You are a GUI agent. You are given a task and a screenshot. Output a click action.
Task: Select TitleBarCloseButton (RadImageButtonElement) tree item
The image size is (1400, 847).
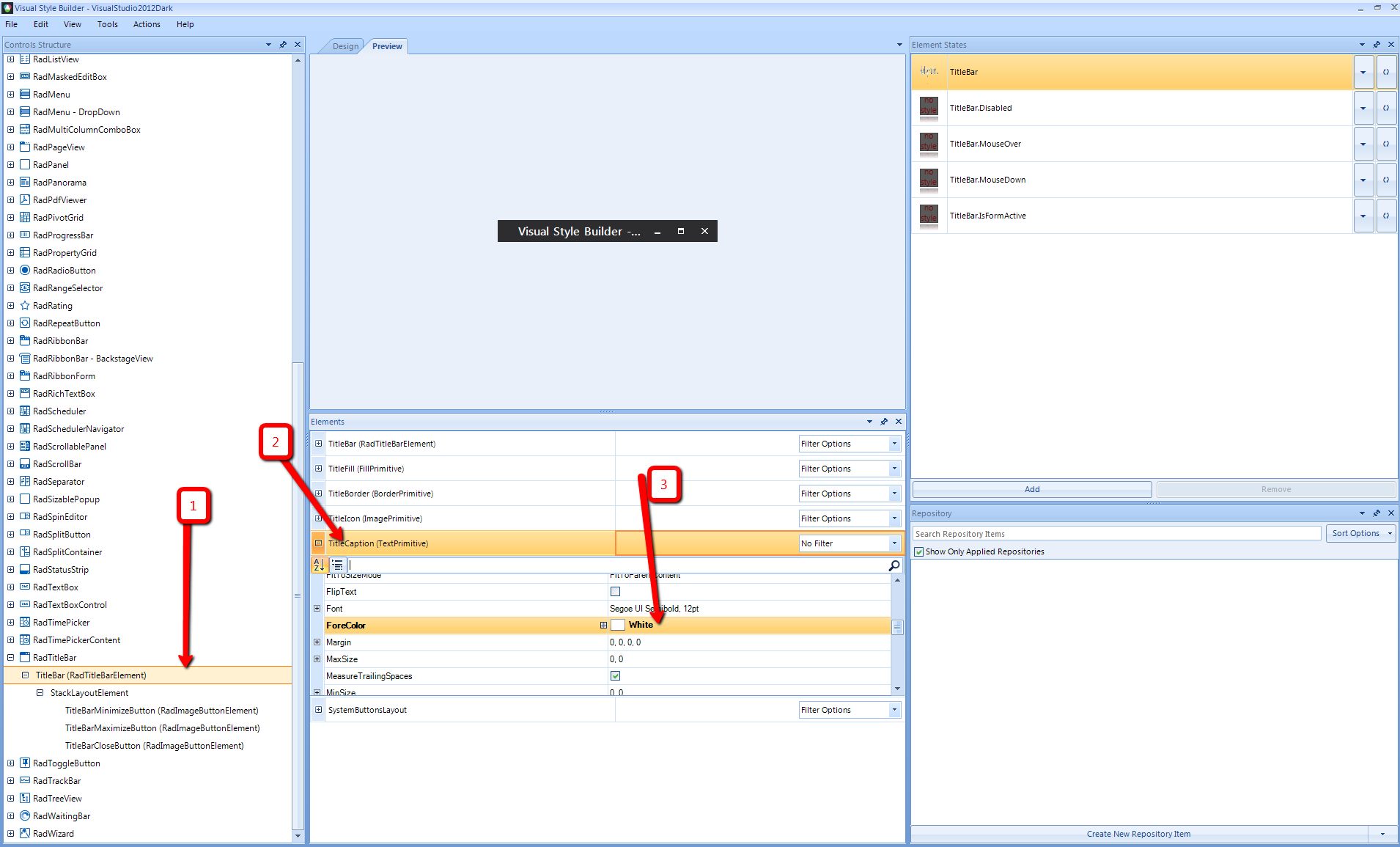click(x=155, y=746)
